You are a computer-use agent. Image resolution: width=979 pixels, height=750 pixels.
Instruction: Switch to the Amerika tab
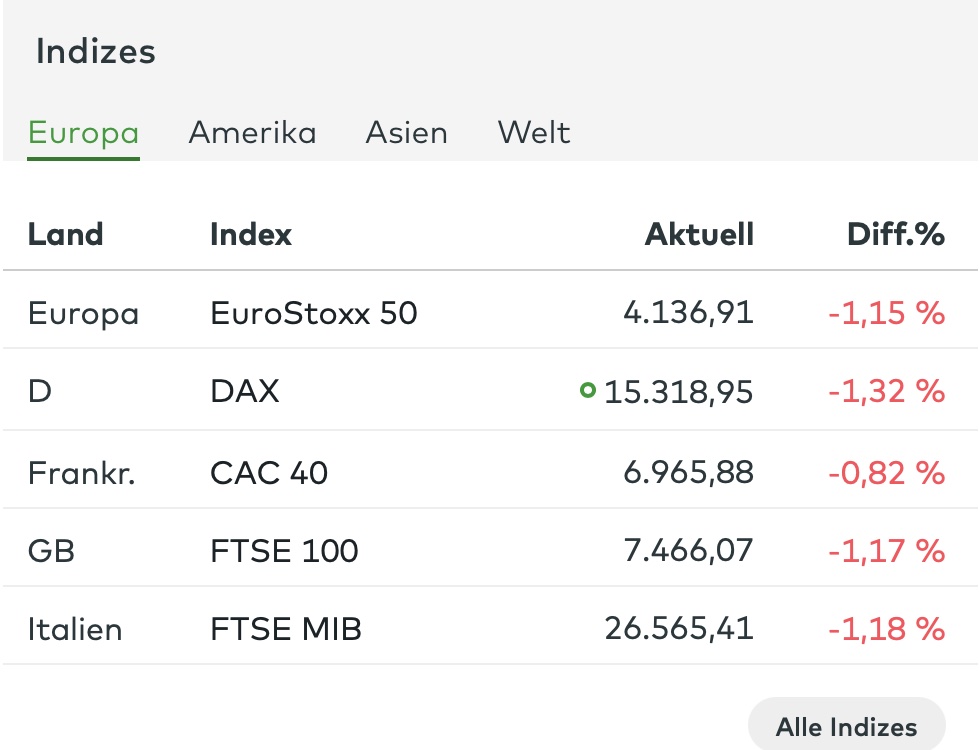point(253,132)
